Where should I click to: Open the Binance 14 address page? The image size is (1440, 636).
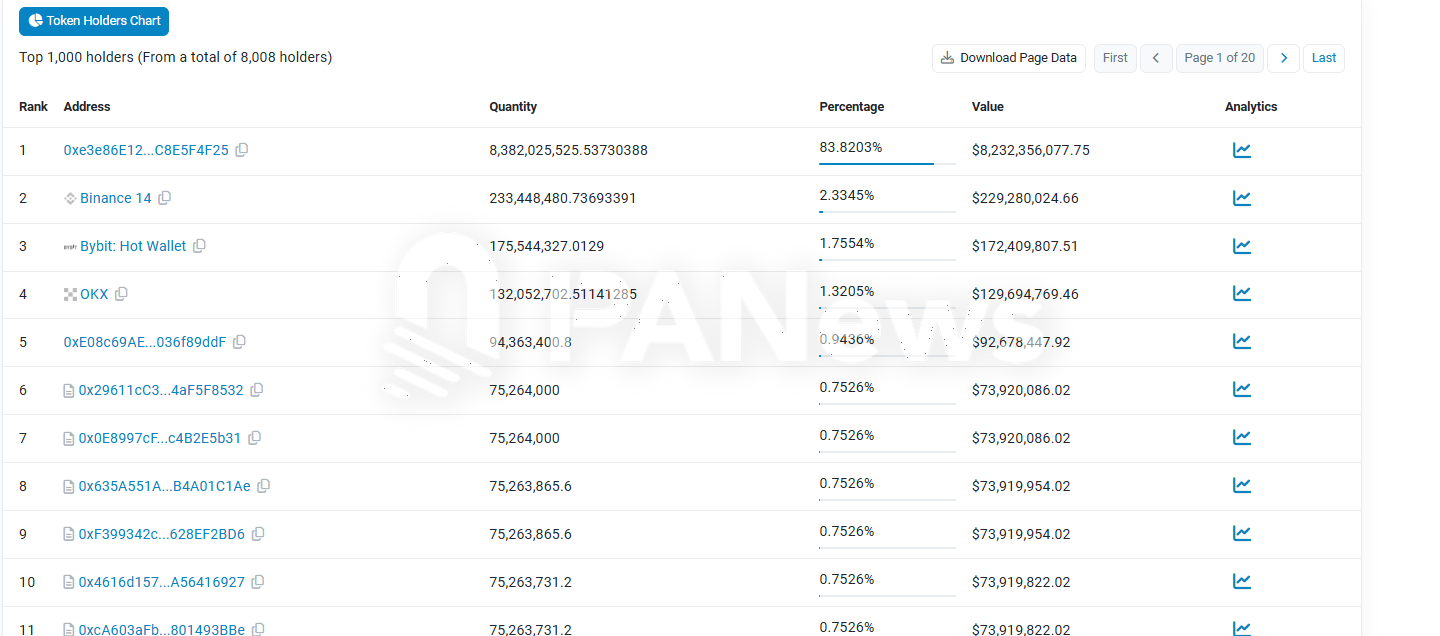[115, 197]
